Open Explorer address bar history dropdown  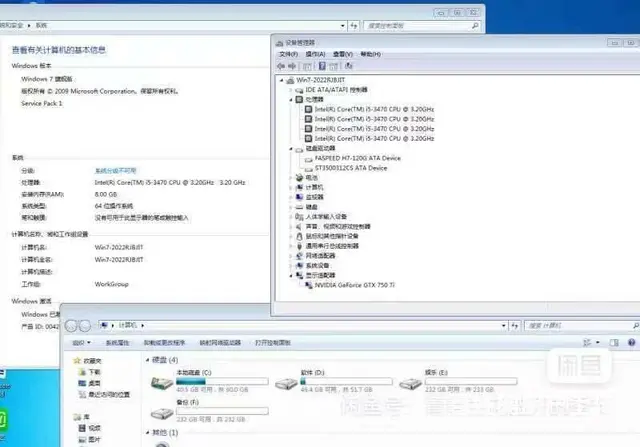point(504,326)
